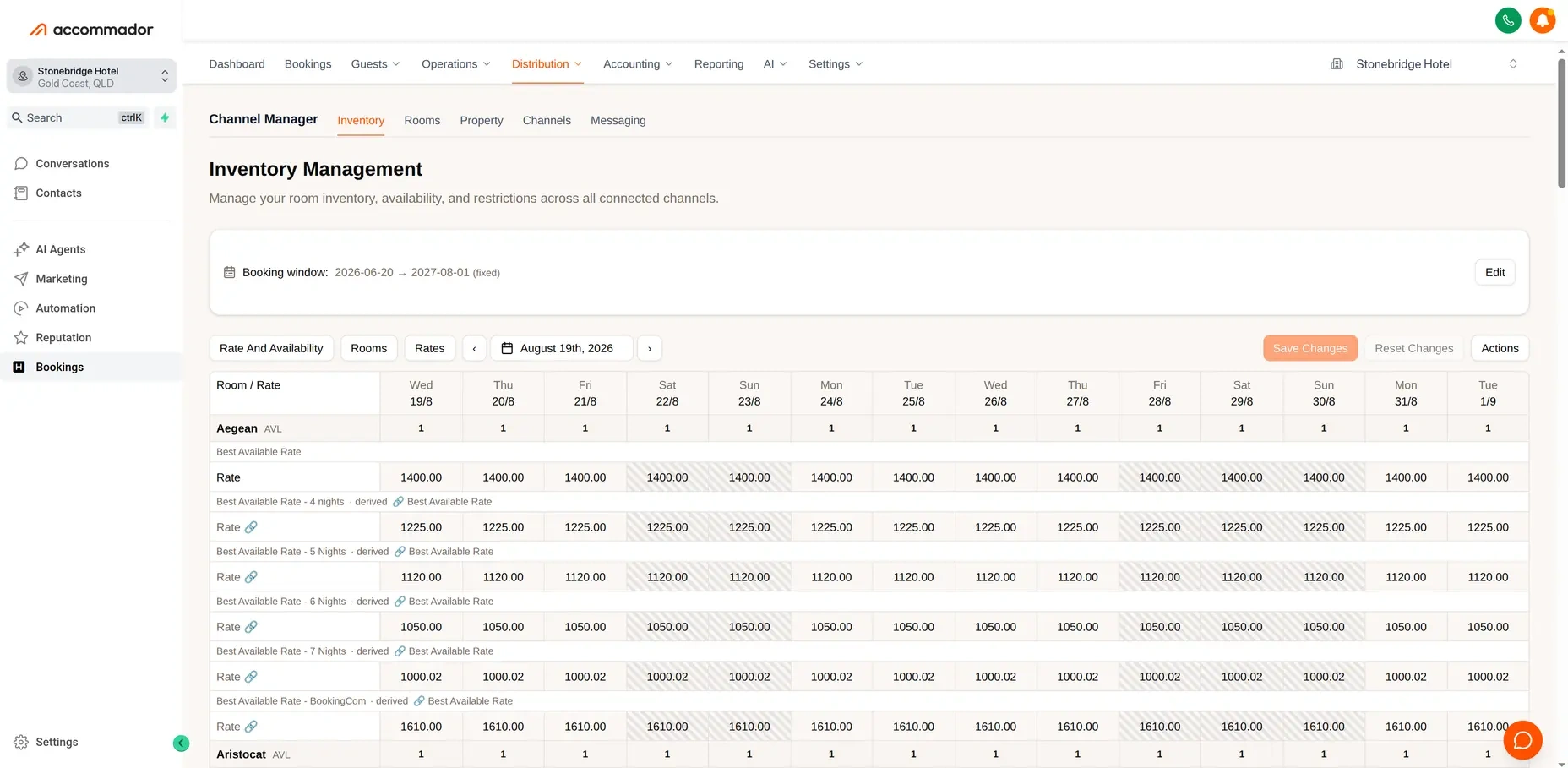The image size is (1568, 768).
Task: Expand the Operations menu dropdown
Action: point(455,64)
